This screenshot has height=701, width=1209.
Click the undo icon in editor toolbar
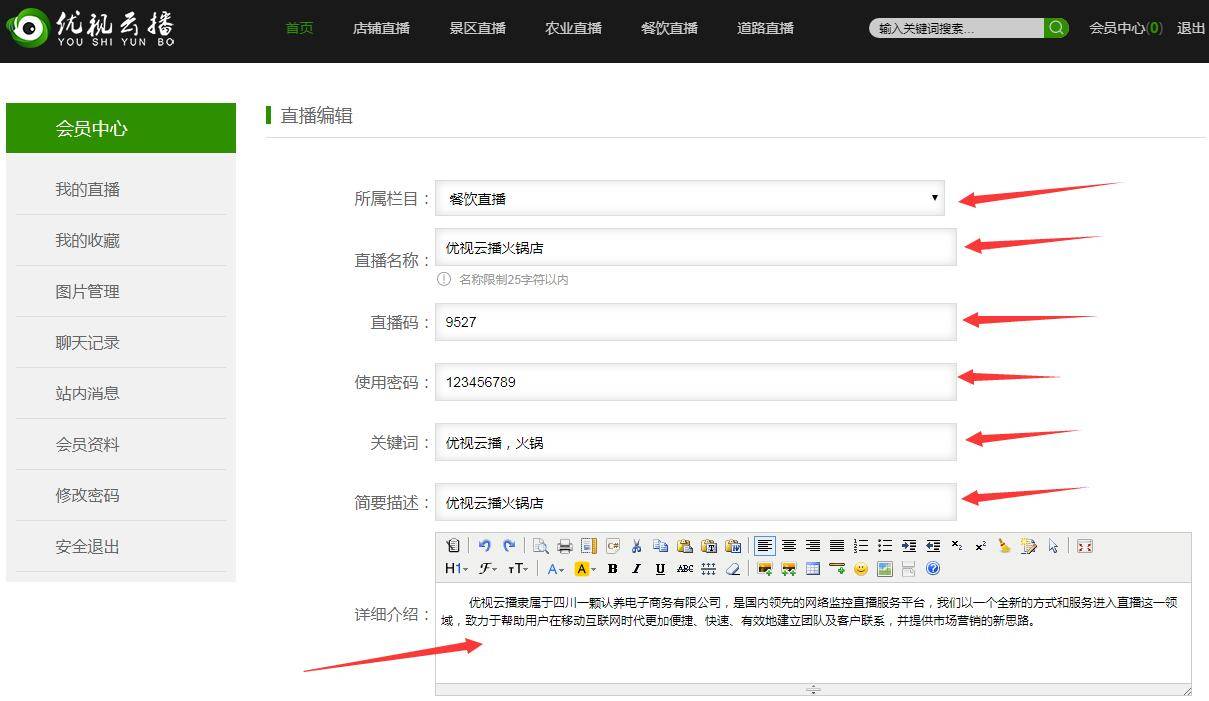coord(485,546)
